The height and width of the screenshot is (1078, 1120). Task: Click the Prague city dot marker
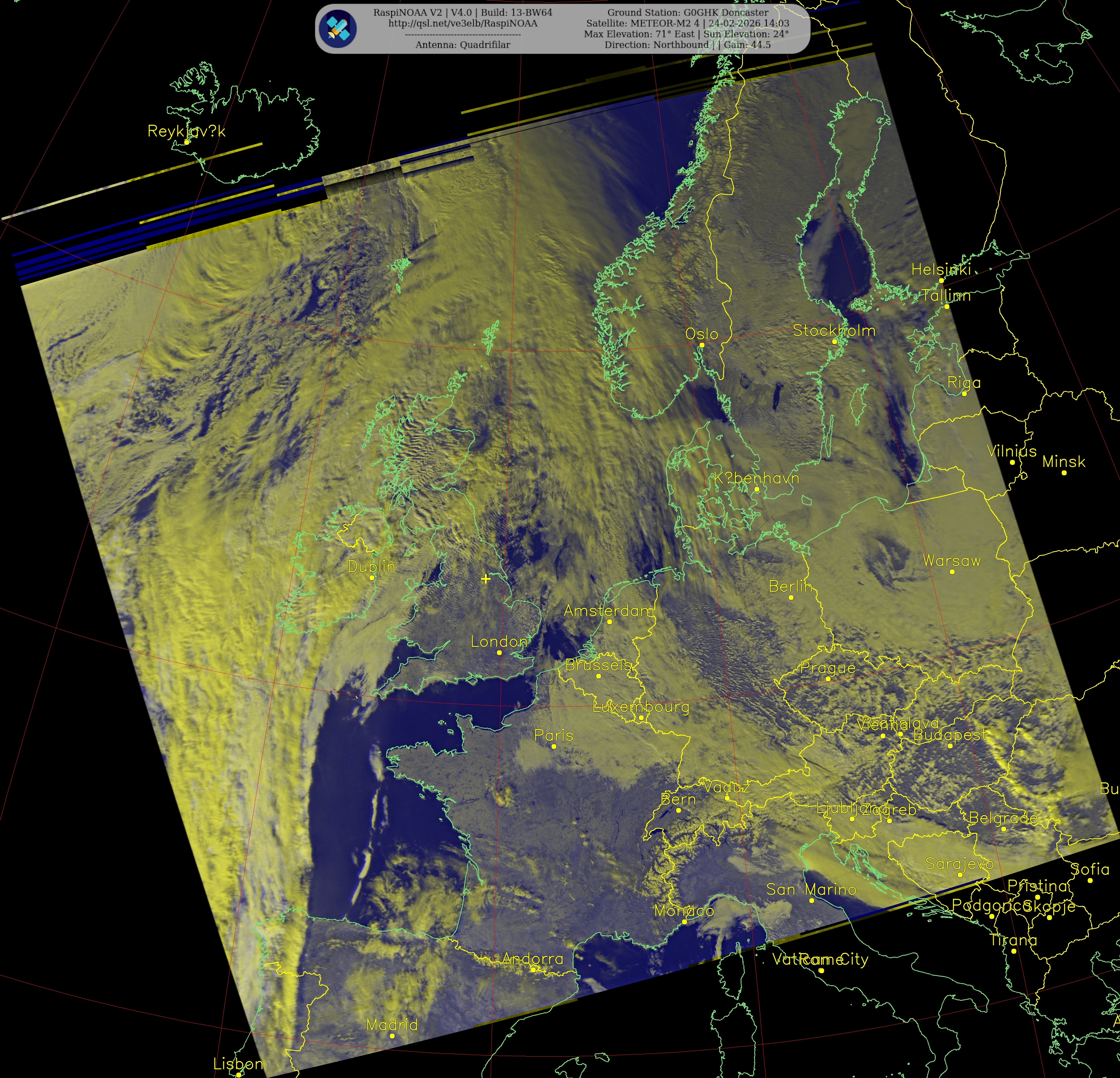click(828, 679)
